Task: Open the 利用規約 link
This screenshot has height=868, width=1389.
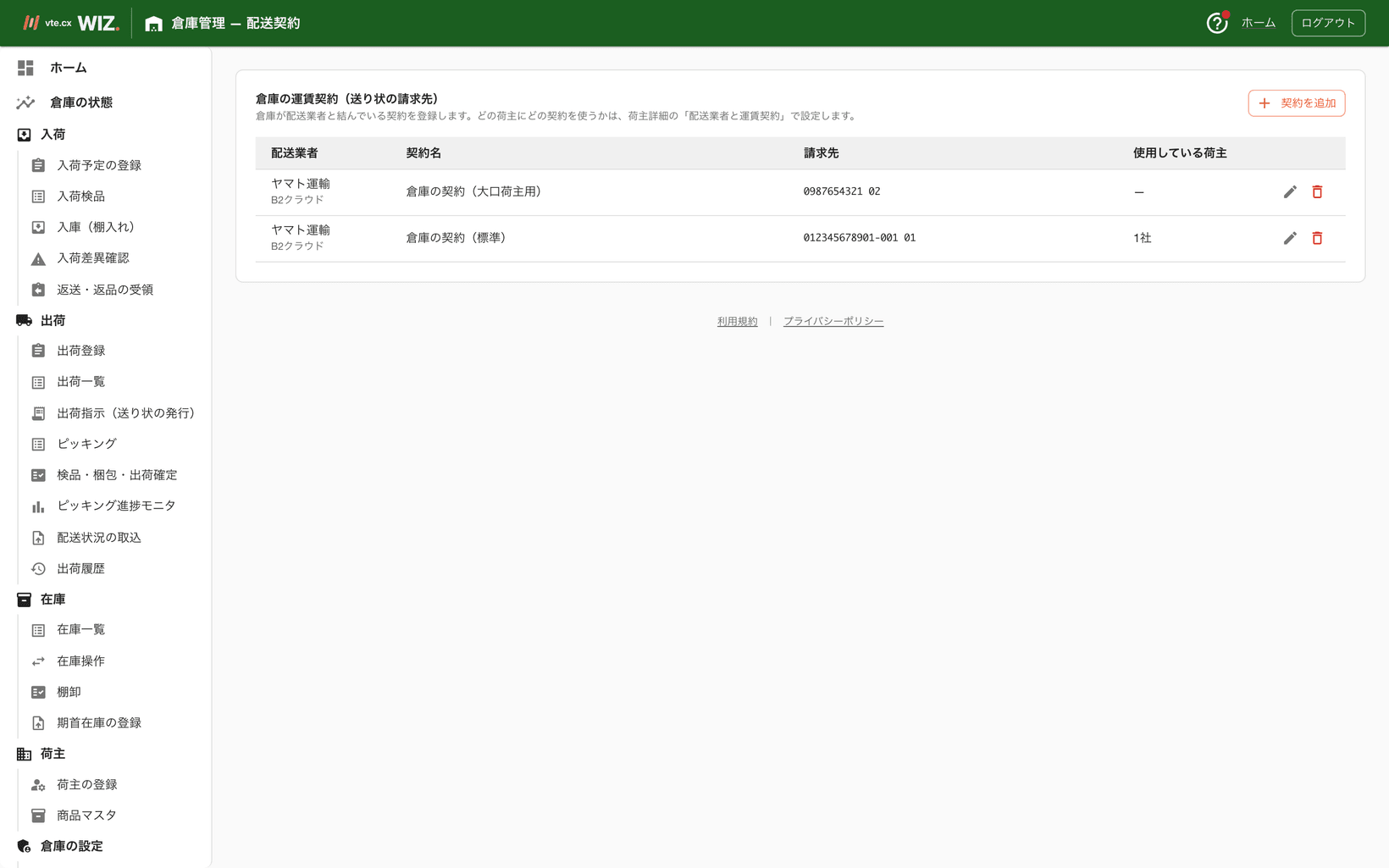Action: [x=737, y=321]
